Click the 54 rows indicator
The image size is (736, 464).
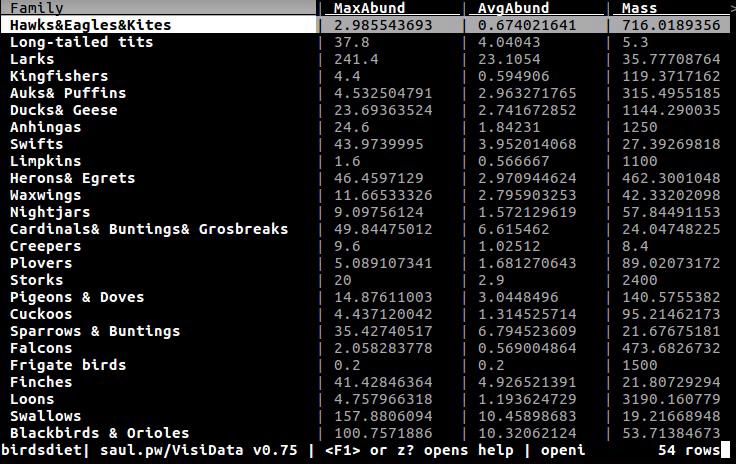[689, 450]
